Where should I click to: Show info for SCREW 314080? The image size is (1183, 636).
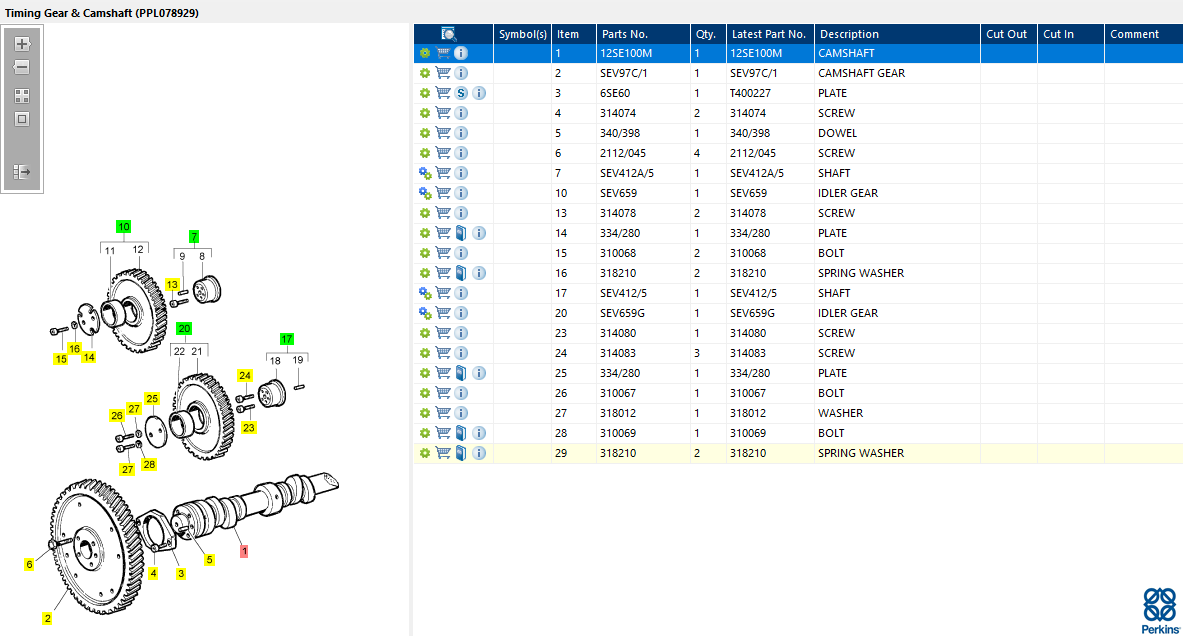coord(461,333)
